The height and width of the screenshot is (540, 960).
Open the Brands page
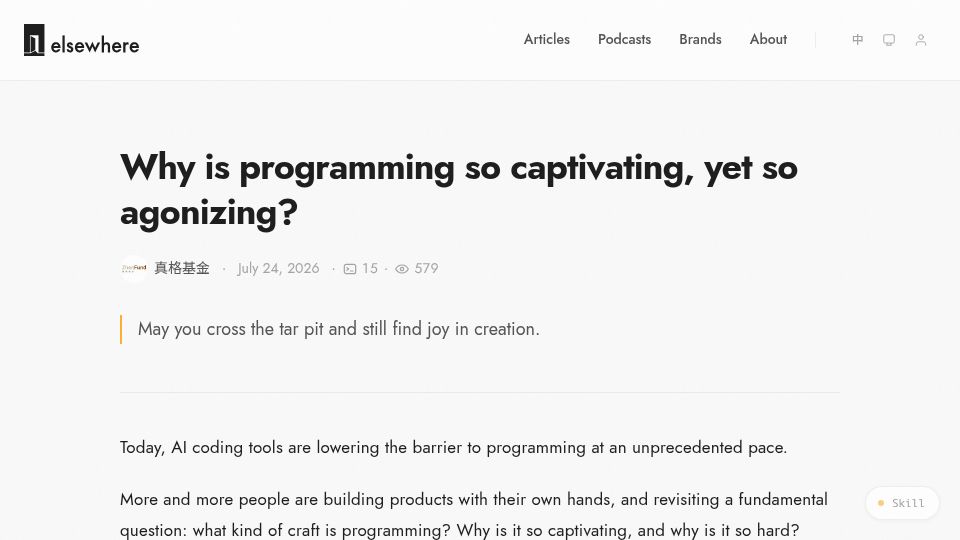(700, 39)
